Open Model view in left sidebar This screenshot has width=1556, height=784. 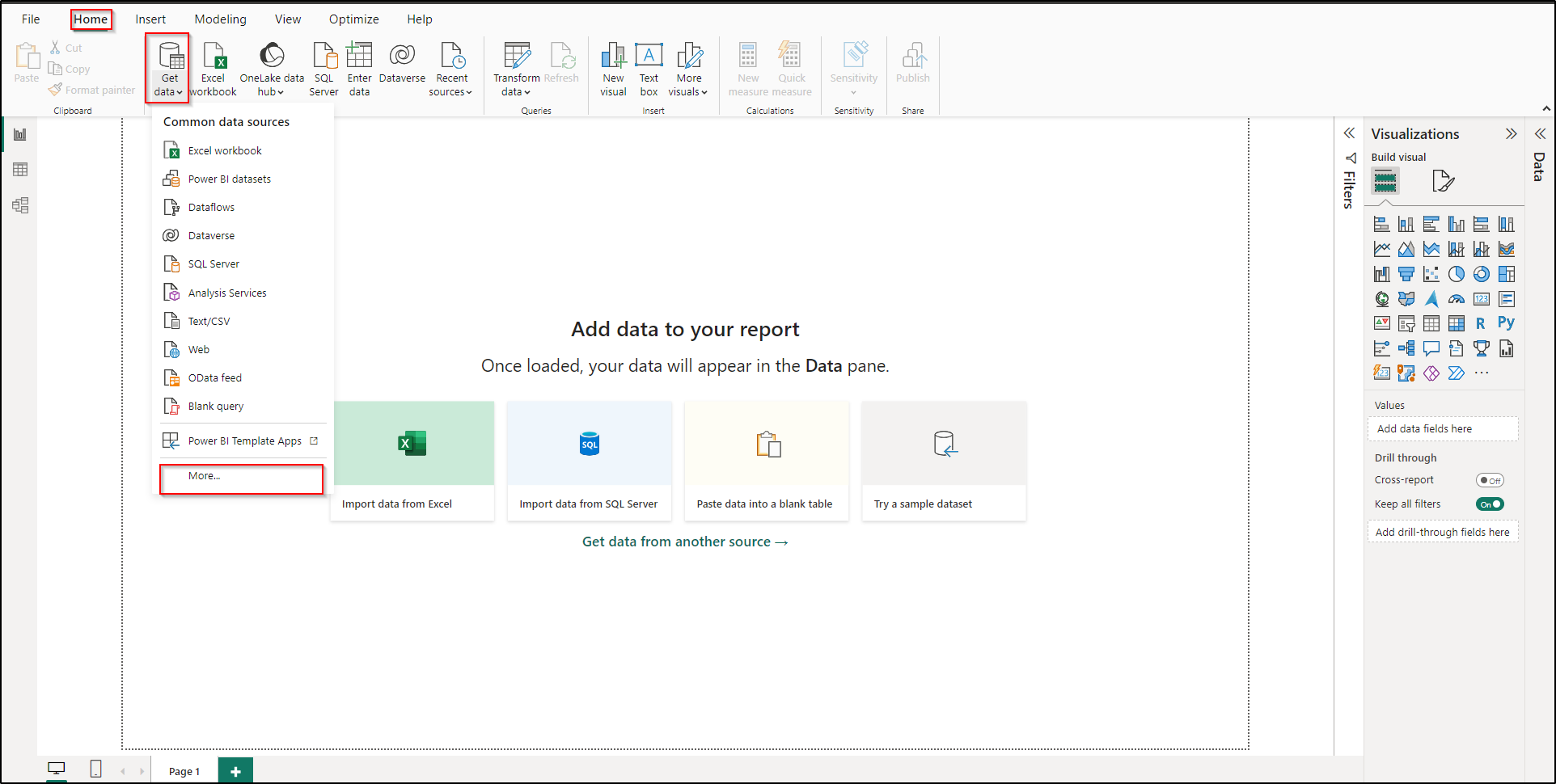20,205
